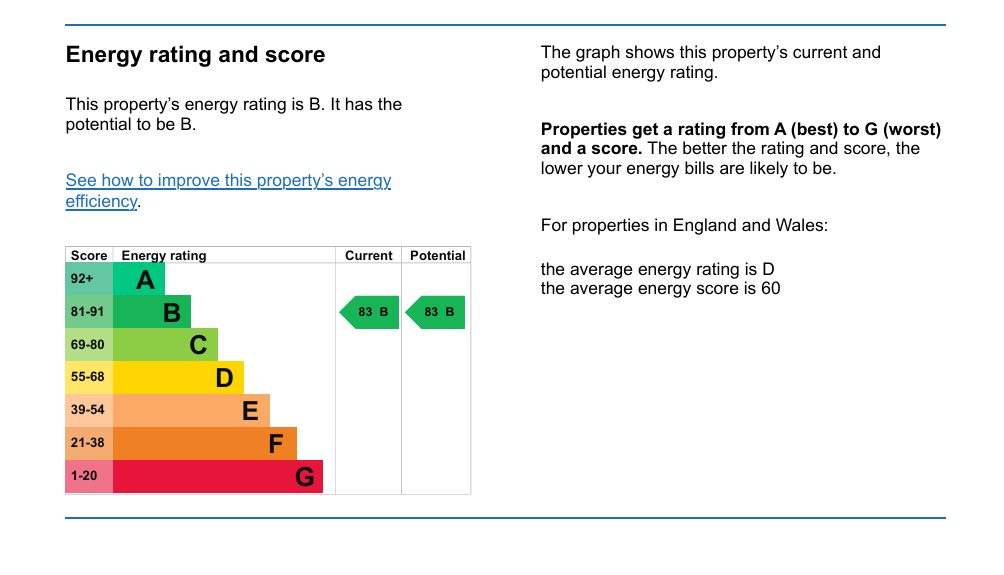Click the 69-80 score cell
This screenshot has width=1004, height=575.
point(89,345)
